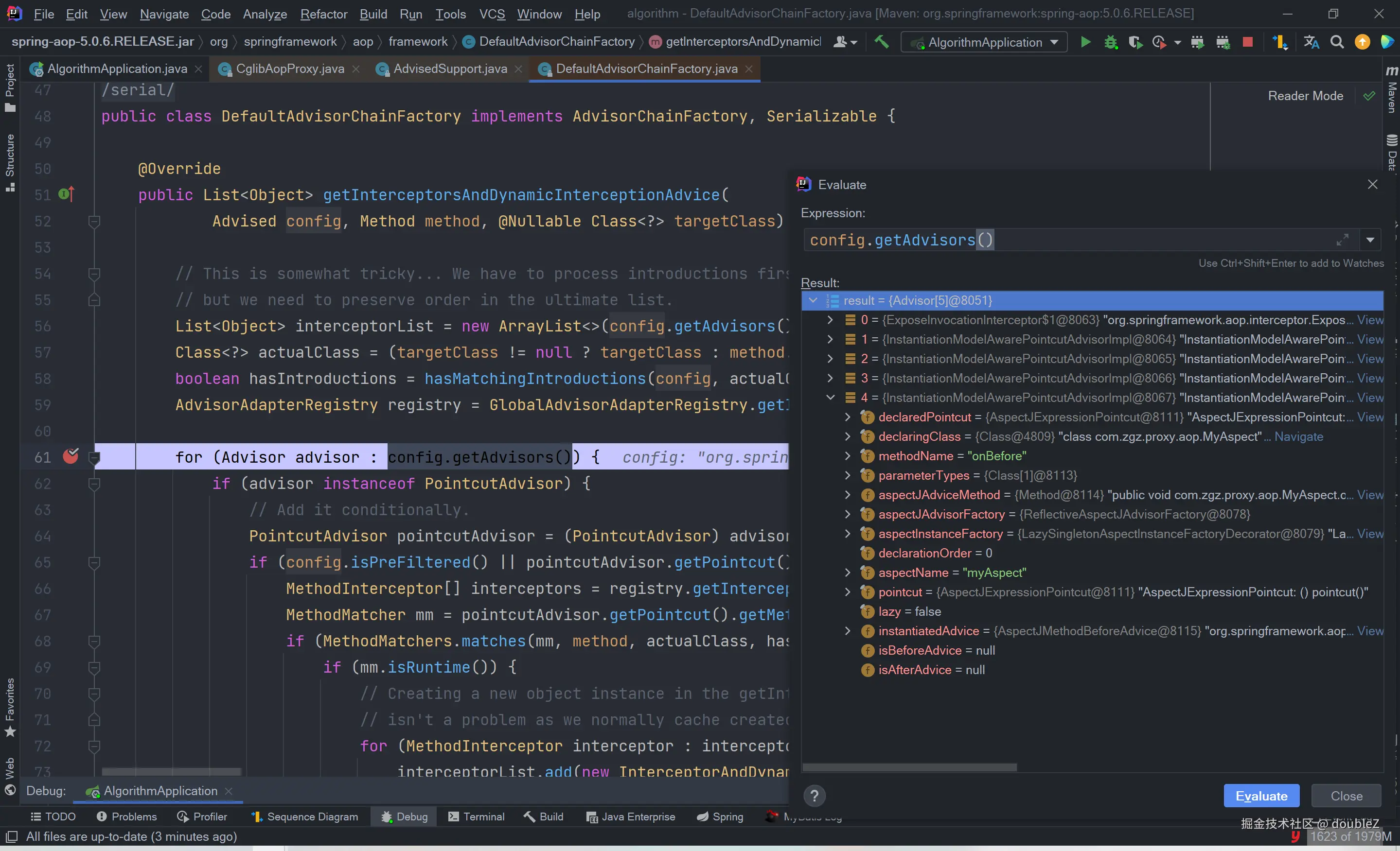Click the Navigate link for declaringClass
The width and height of the screenshot is (1400, 851).
point(1298,436)
